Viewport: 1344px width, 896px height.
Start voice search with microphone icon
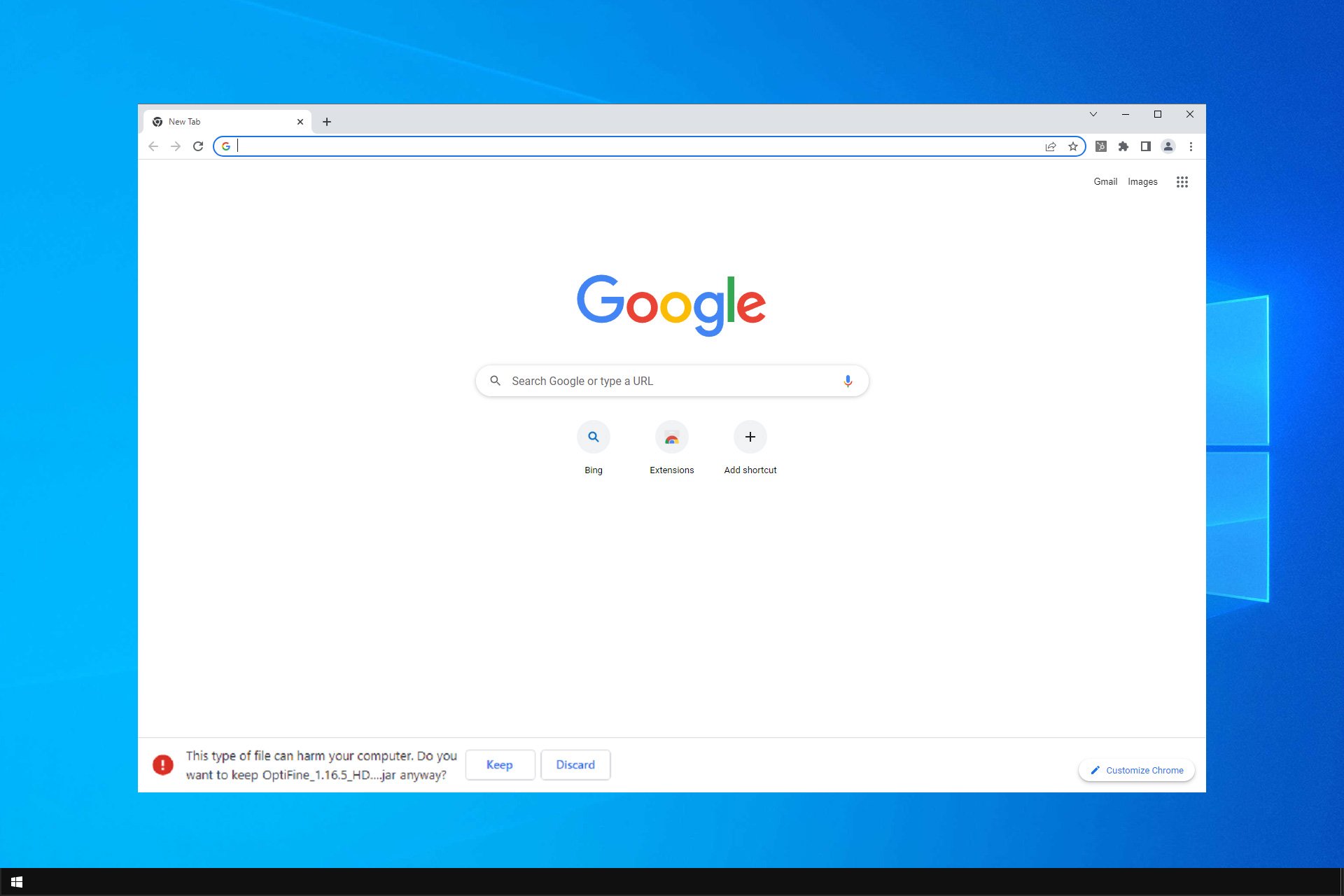pos(848,381)
